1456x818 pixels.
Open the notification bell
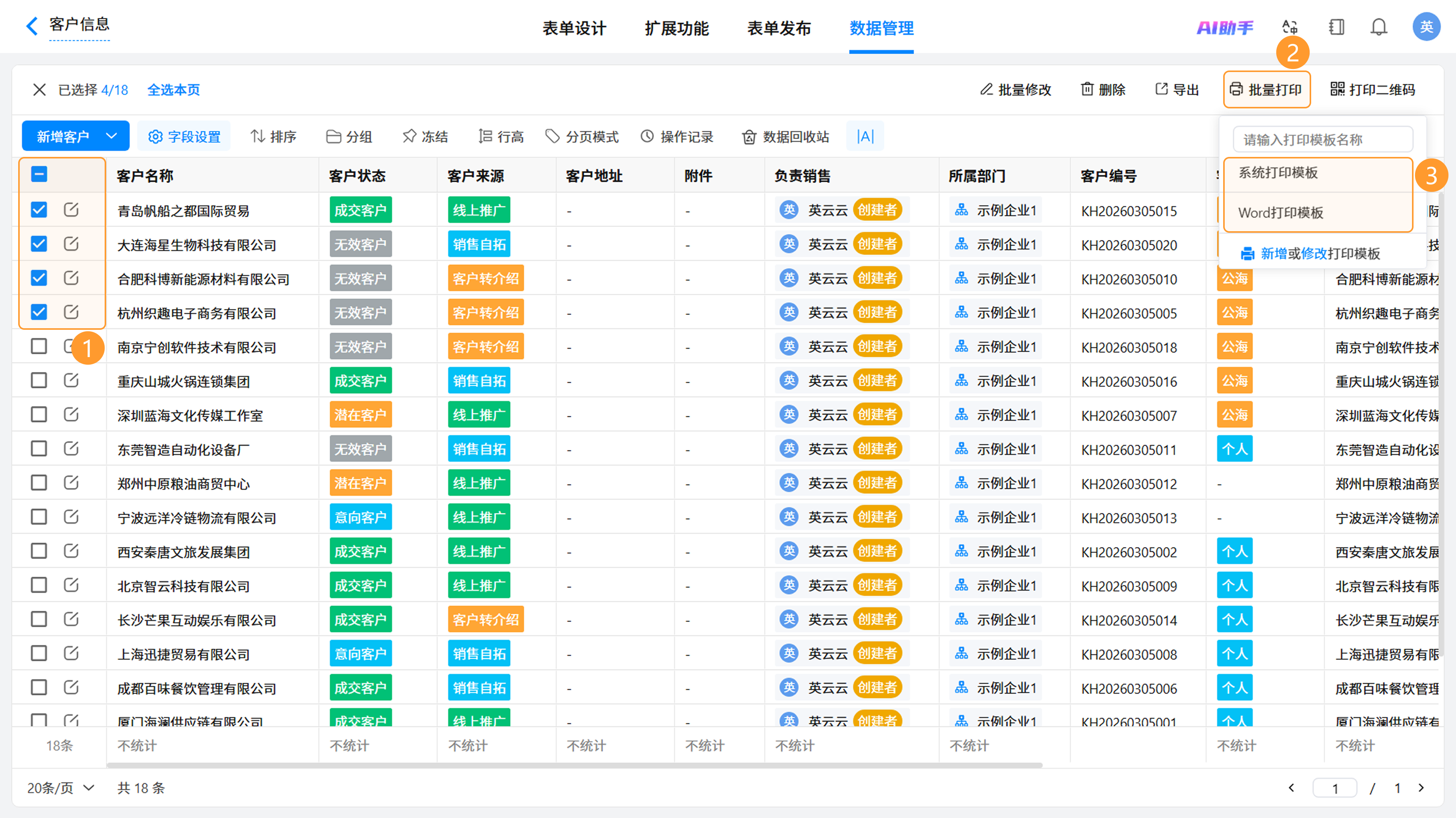click(x=1379, y=27)
